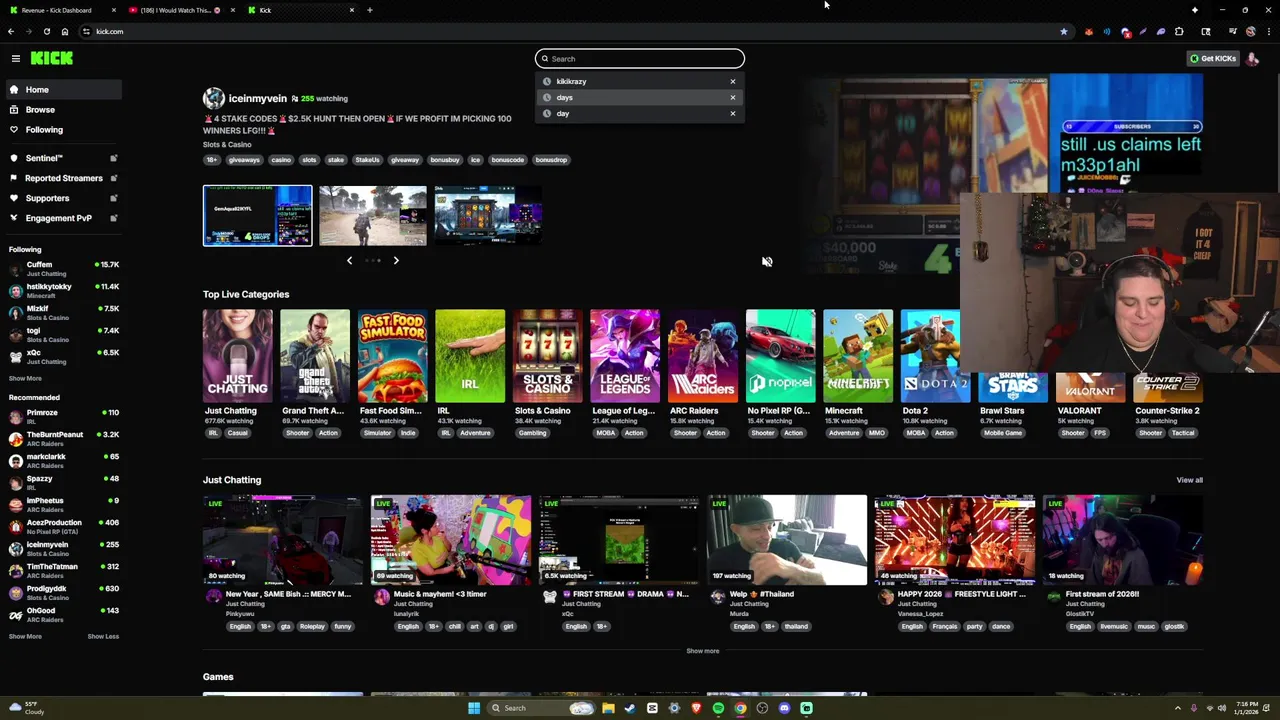Open the MetaMask fox extension icon

coord(1089,32)
